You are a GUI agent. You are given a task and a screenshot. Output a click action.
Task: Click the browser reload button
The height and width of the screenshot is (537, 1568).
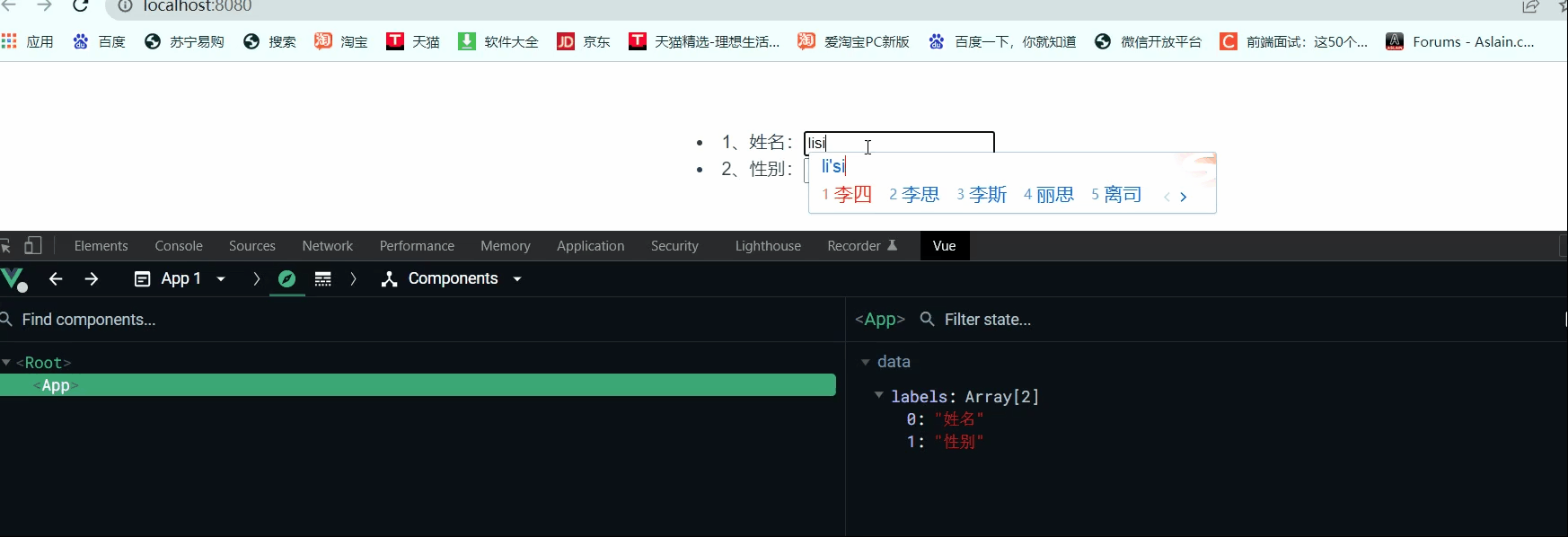click(x=81, y=6)
